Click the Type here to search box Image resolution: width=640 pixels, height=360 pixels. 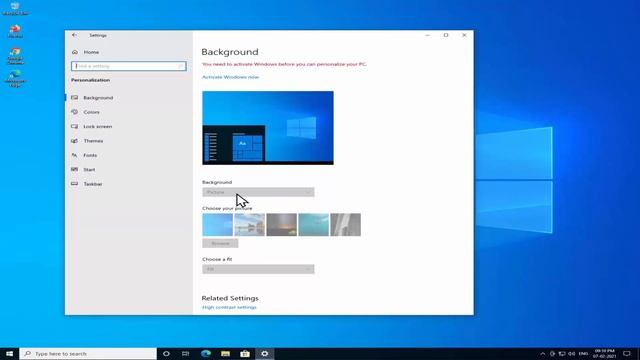click(88, 354)
